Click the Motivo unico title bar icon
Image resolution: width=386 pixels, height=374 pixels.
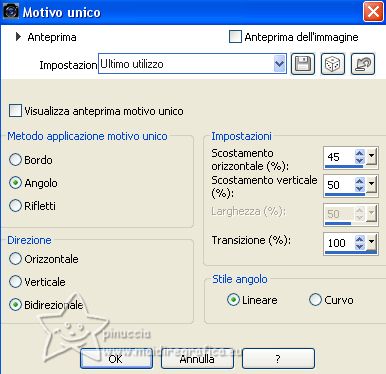point(10,11)
